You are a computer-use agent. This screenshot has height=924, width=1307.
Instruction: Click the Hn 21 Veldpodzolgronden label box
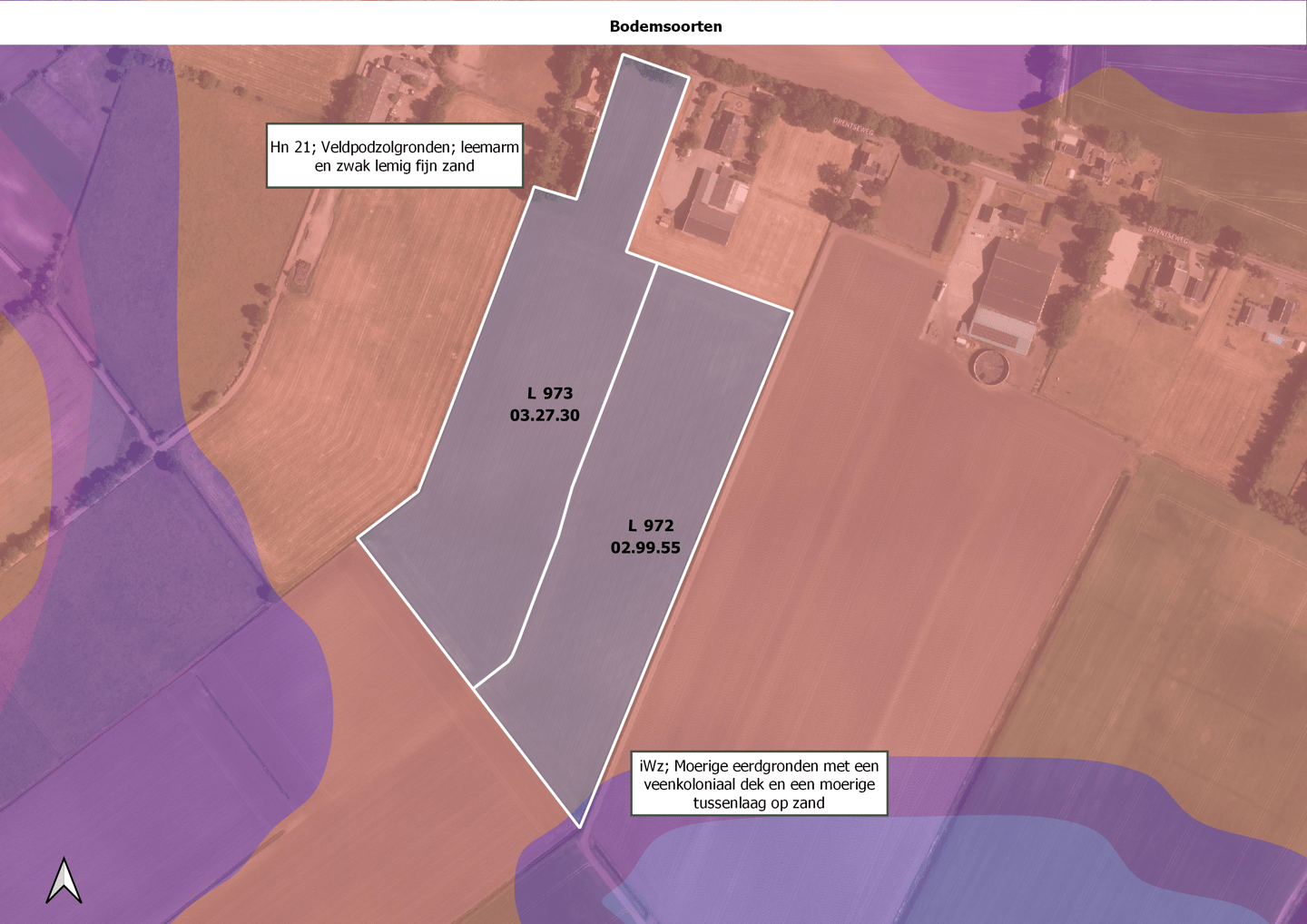(395, 156)
